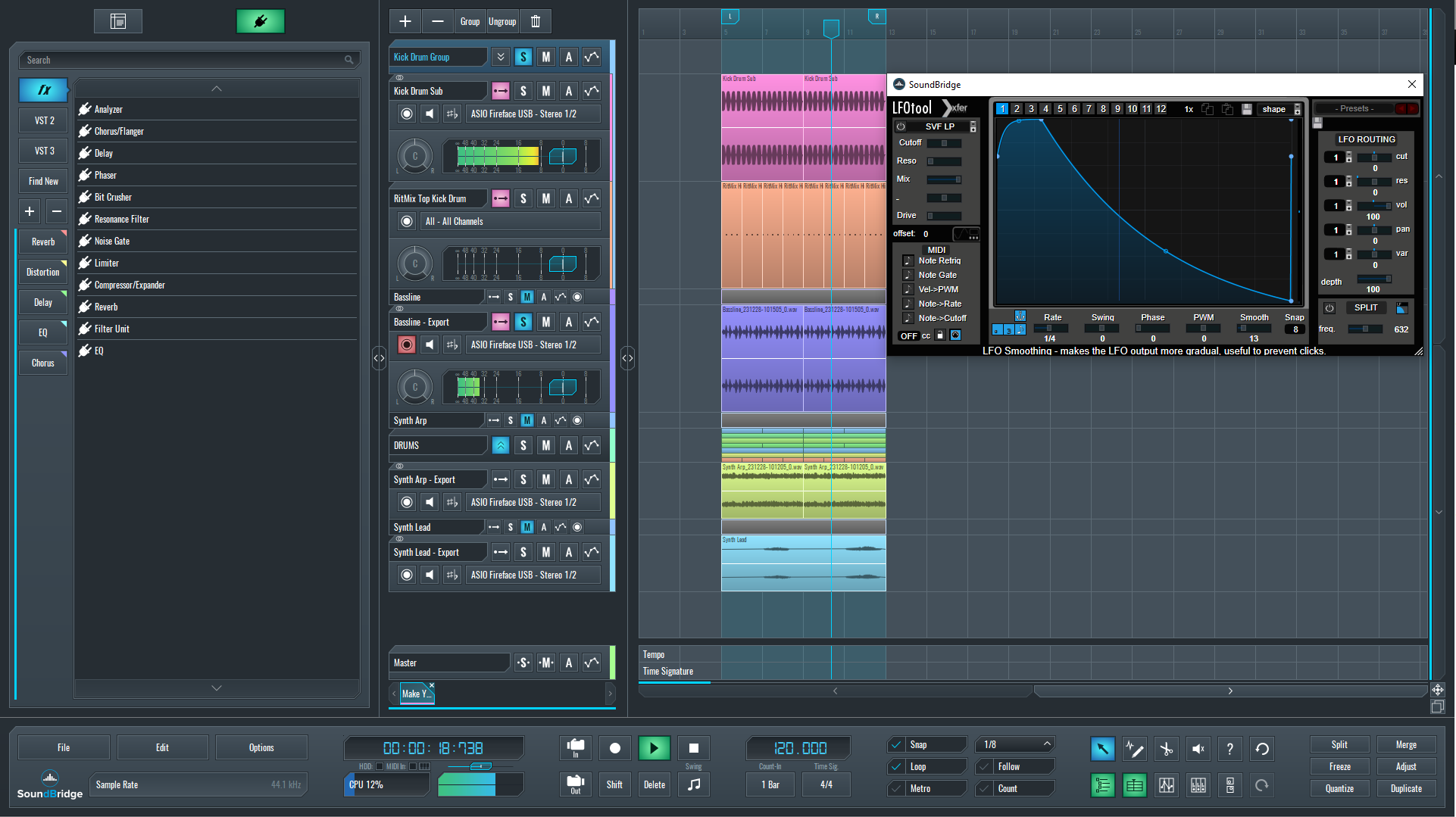Click the Group tracks button

470,21
